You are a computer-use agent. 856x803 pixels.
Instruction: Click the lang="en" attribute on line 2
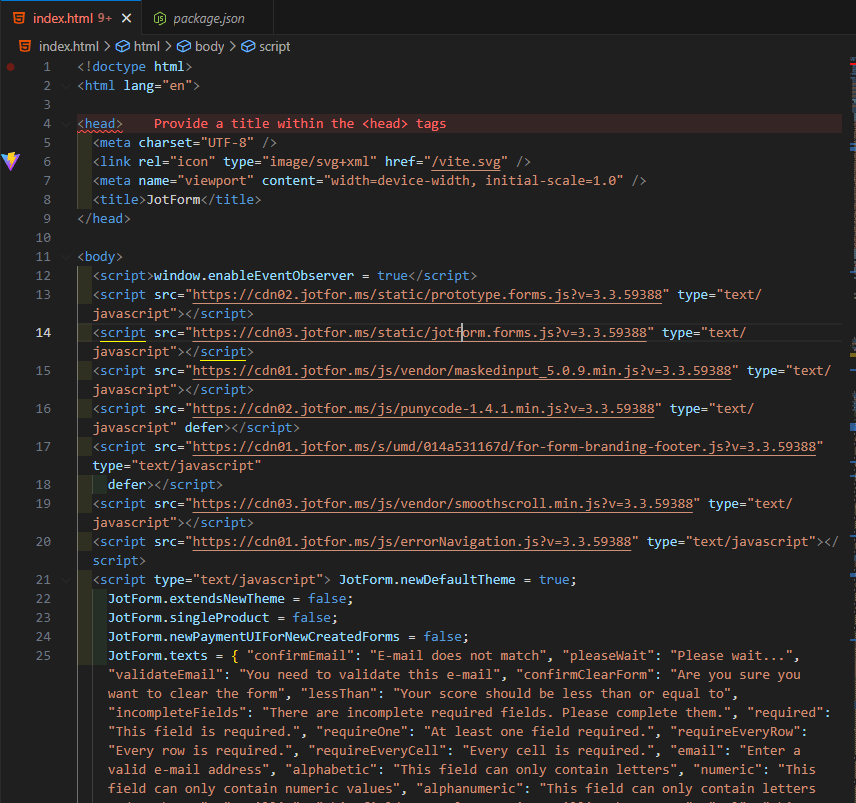(x=157, y=86)
